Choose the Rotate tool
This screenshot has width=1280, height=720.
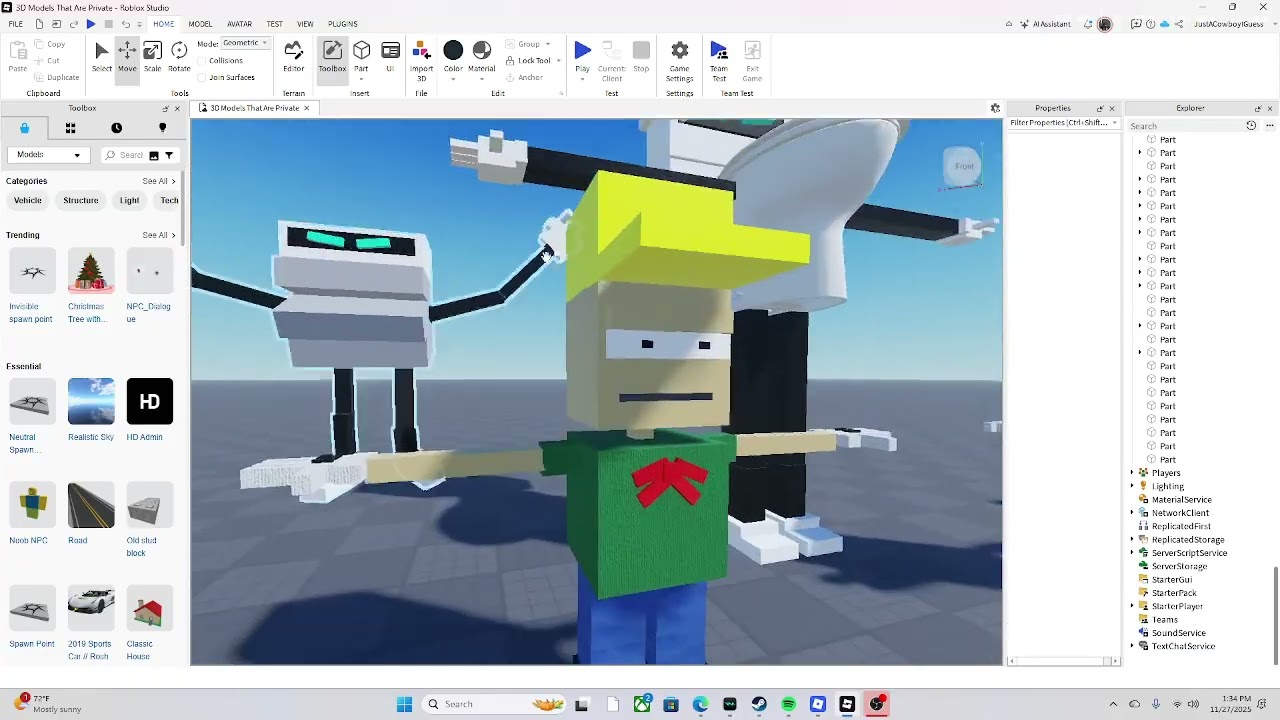[179, 57]
